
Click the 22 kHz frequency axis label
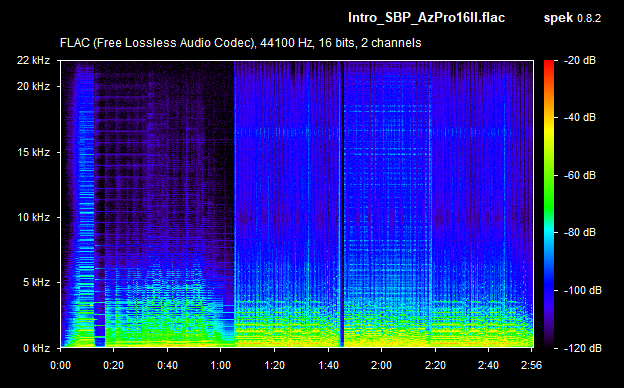coord(33,60)
